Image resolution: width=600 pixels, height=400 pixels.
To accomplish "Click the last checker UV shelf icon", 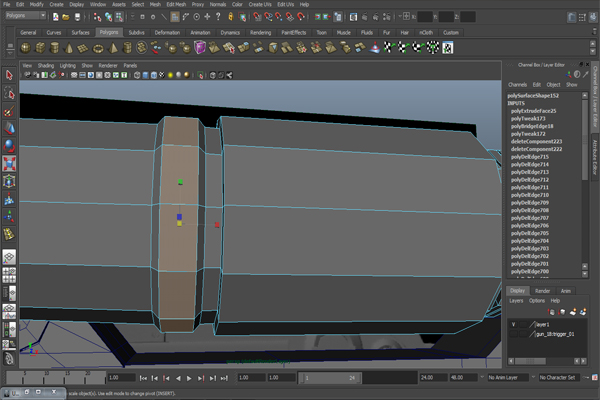I will click(448, 48).
